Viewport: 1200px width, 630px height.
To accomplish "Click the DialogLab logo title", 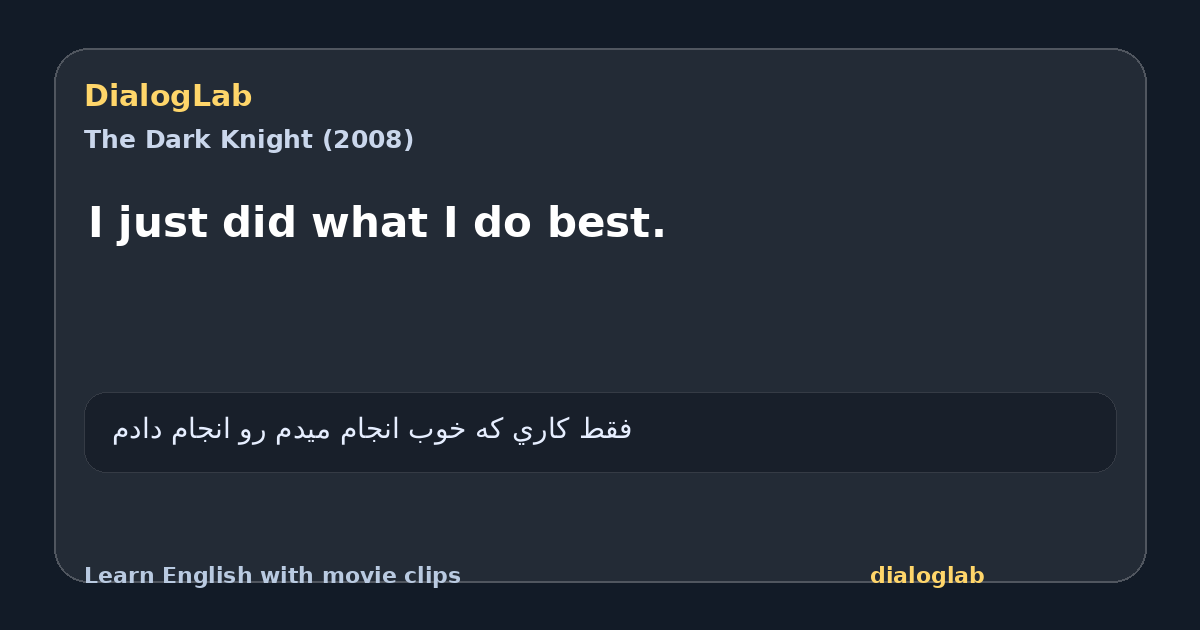I will [168, 97].
